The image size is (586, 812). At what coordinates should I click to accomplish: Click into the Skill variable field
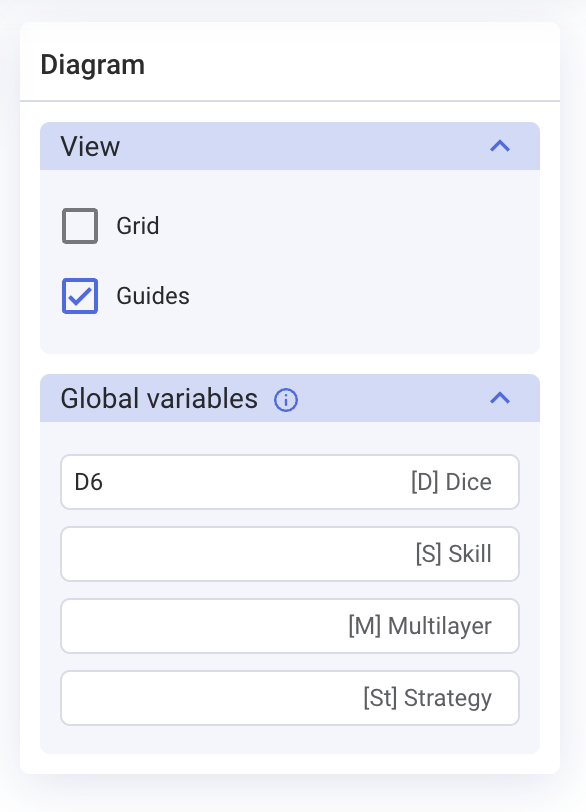pyautogui.click(x=290, y=554)
